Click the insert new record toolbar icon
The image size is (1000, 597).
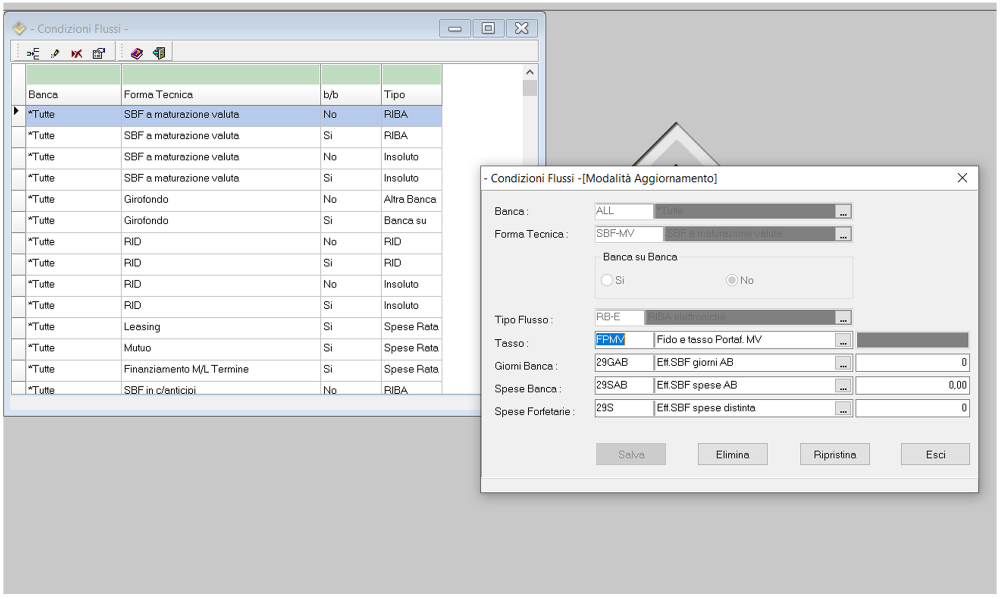34,53
